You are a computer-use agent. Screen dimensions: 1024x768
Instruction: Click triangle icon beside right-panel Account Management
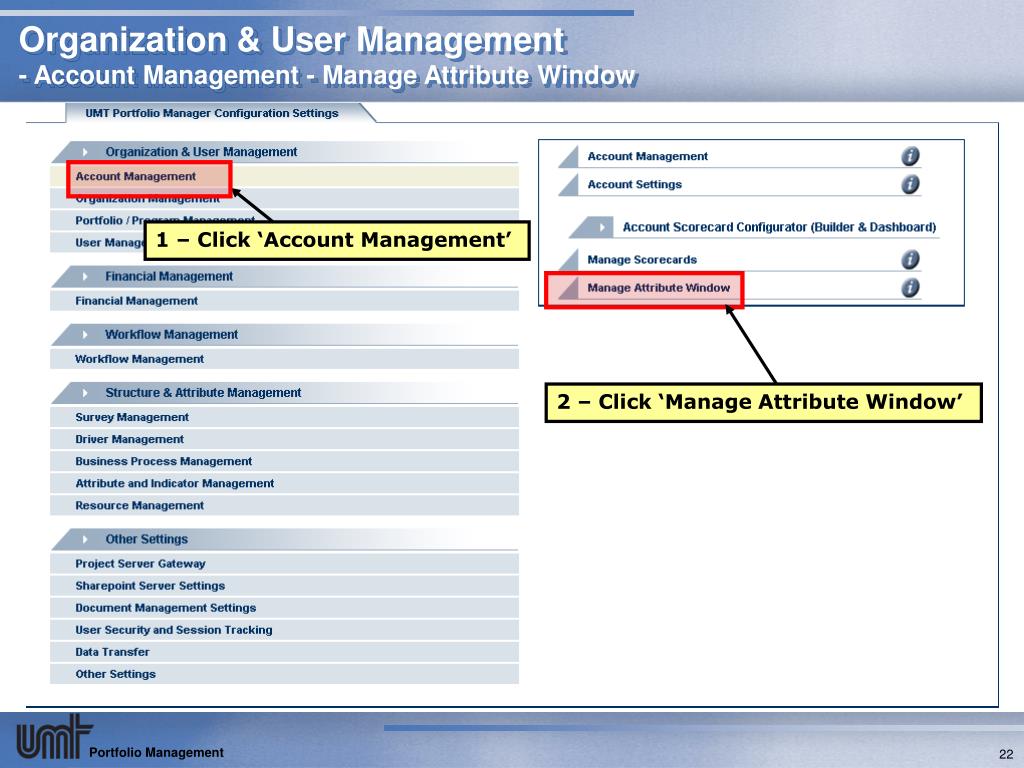pos(569,156)
